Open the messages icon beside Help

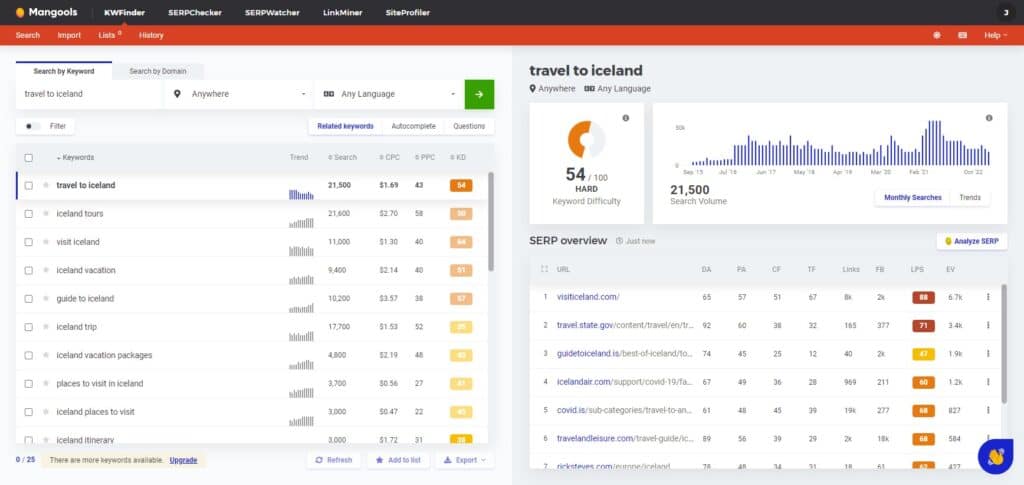963,35
